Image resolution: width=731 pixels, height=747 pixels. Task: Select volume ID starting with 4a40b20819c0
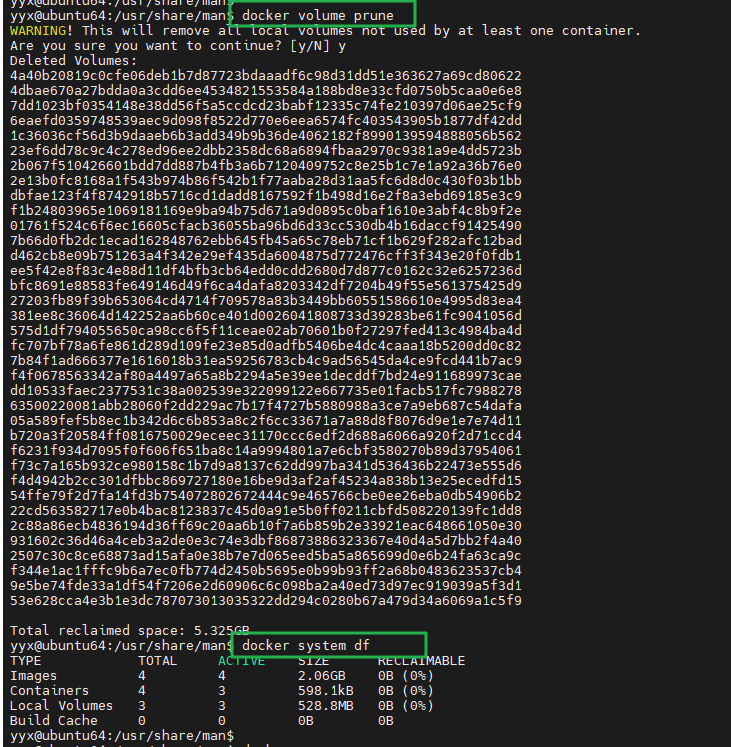click(x=266, y=76)
